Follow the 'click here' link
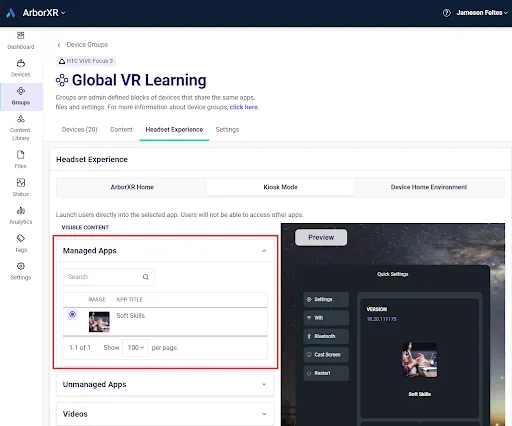512x426 pixels. click(x=244, y=107)
